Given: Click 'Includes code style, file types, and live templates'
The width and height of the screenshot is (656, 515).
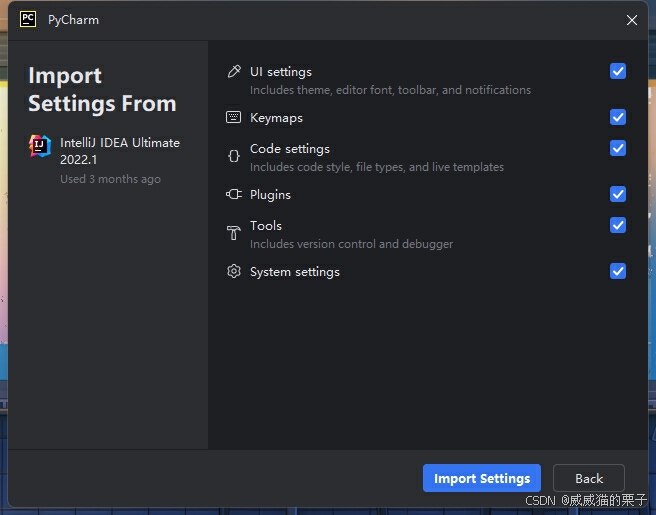Looking at the screenshot, I should (x=377, y=167).
